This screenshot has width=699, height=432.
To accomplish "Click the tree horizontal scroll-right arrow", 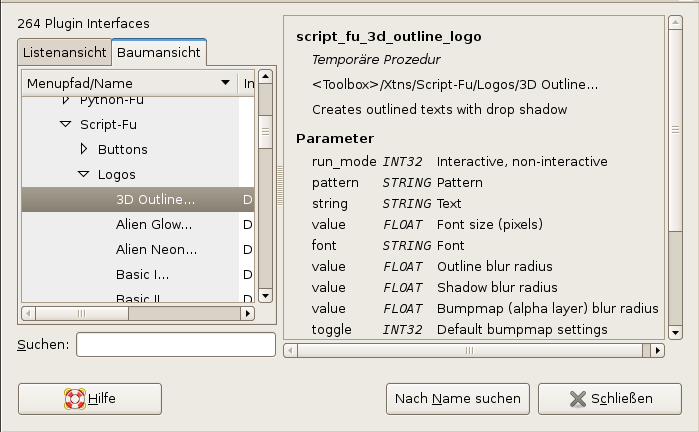I will pyautogui.click(x=247, y=313).
